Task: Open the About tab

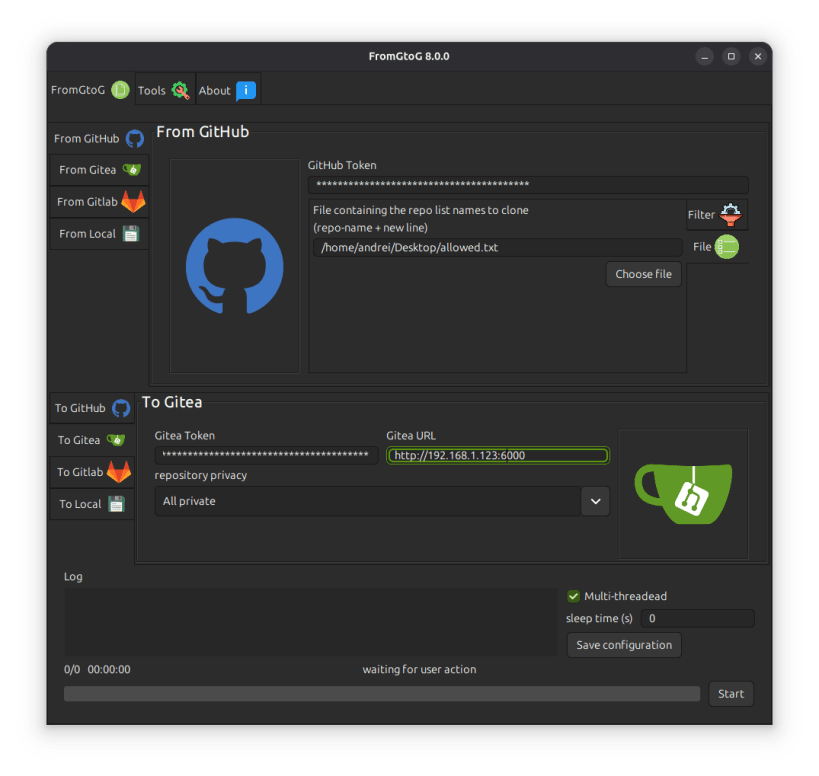Action: pos(228,90)
